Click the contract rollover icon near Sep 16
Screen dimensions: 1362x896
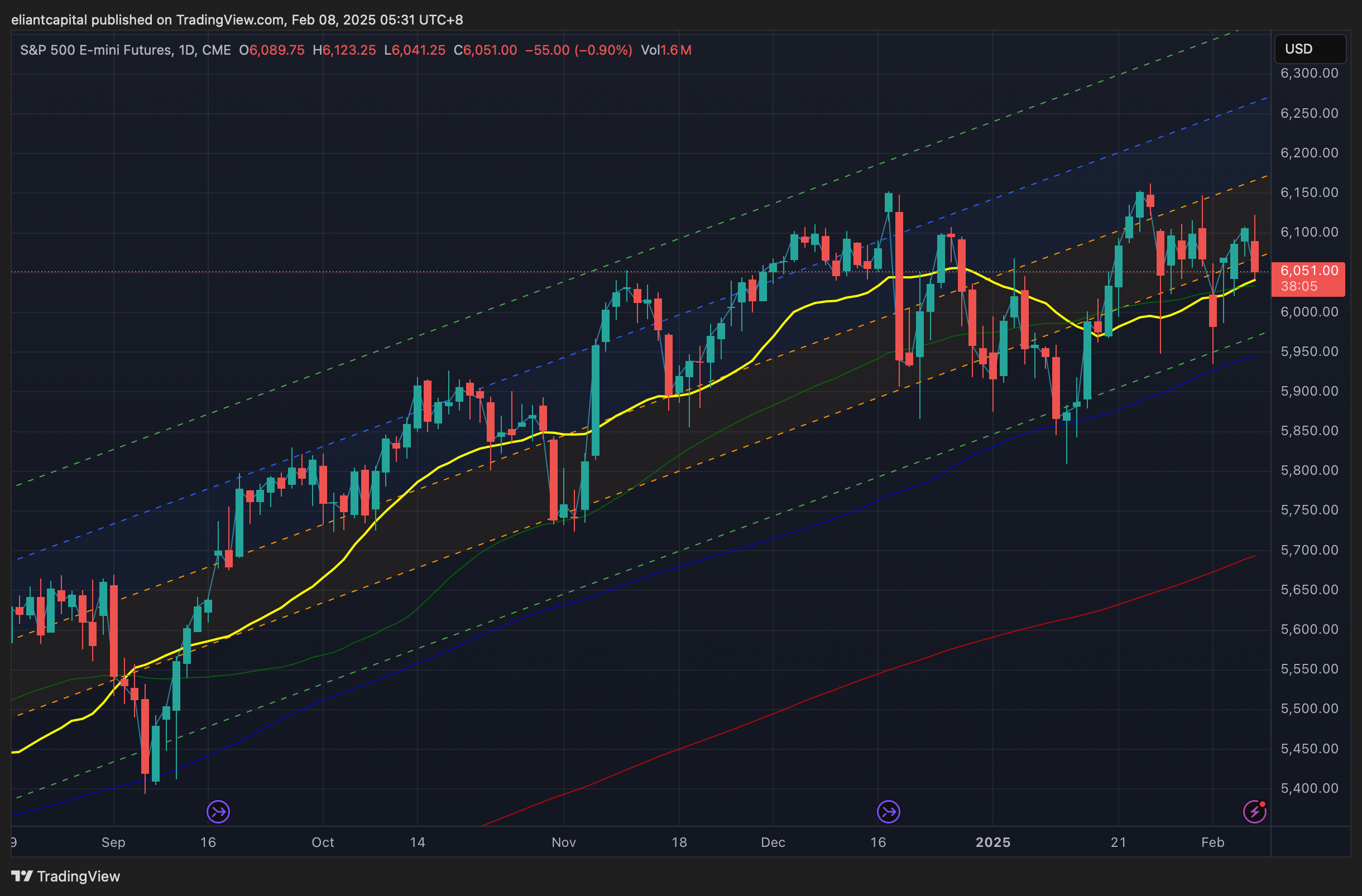click(x=218, y=811)
